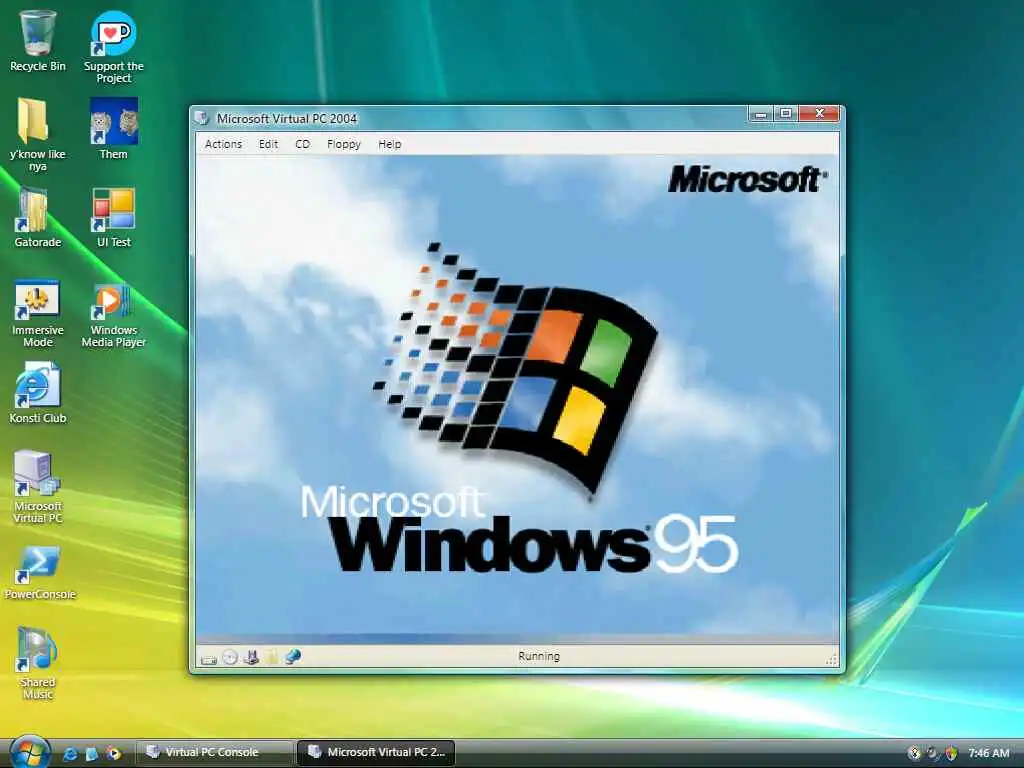Image resolution: width=1024 pixels, height=768 pixels.
Task: Open the Support the Project shortcut
Action: click(x=114, y=46)
